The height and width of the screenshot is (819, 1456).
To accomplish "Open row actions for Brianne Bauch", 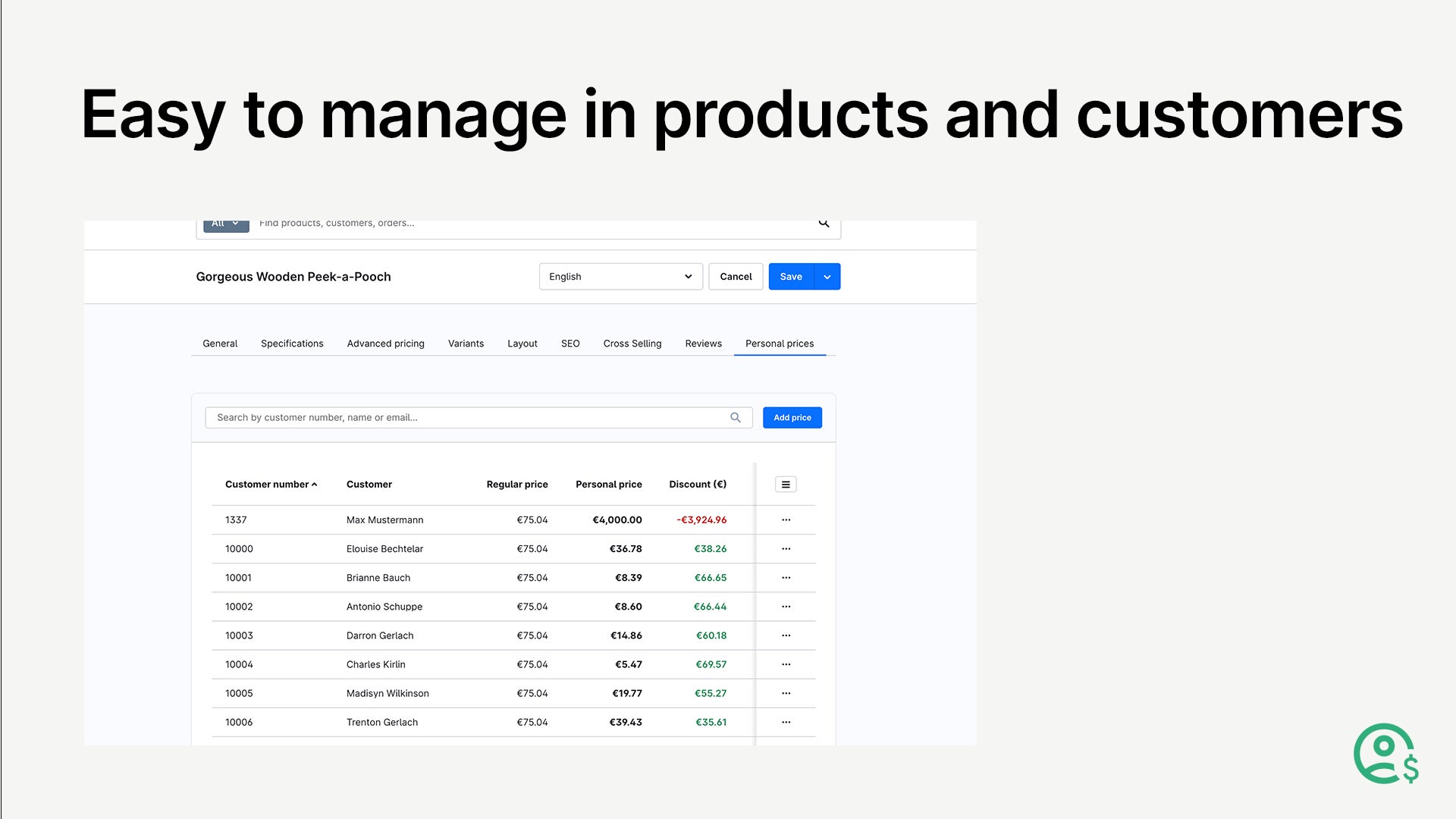I will coord(786,578).
